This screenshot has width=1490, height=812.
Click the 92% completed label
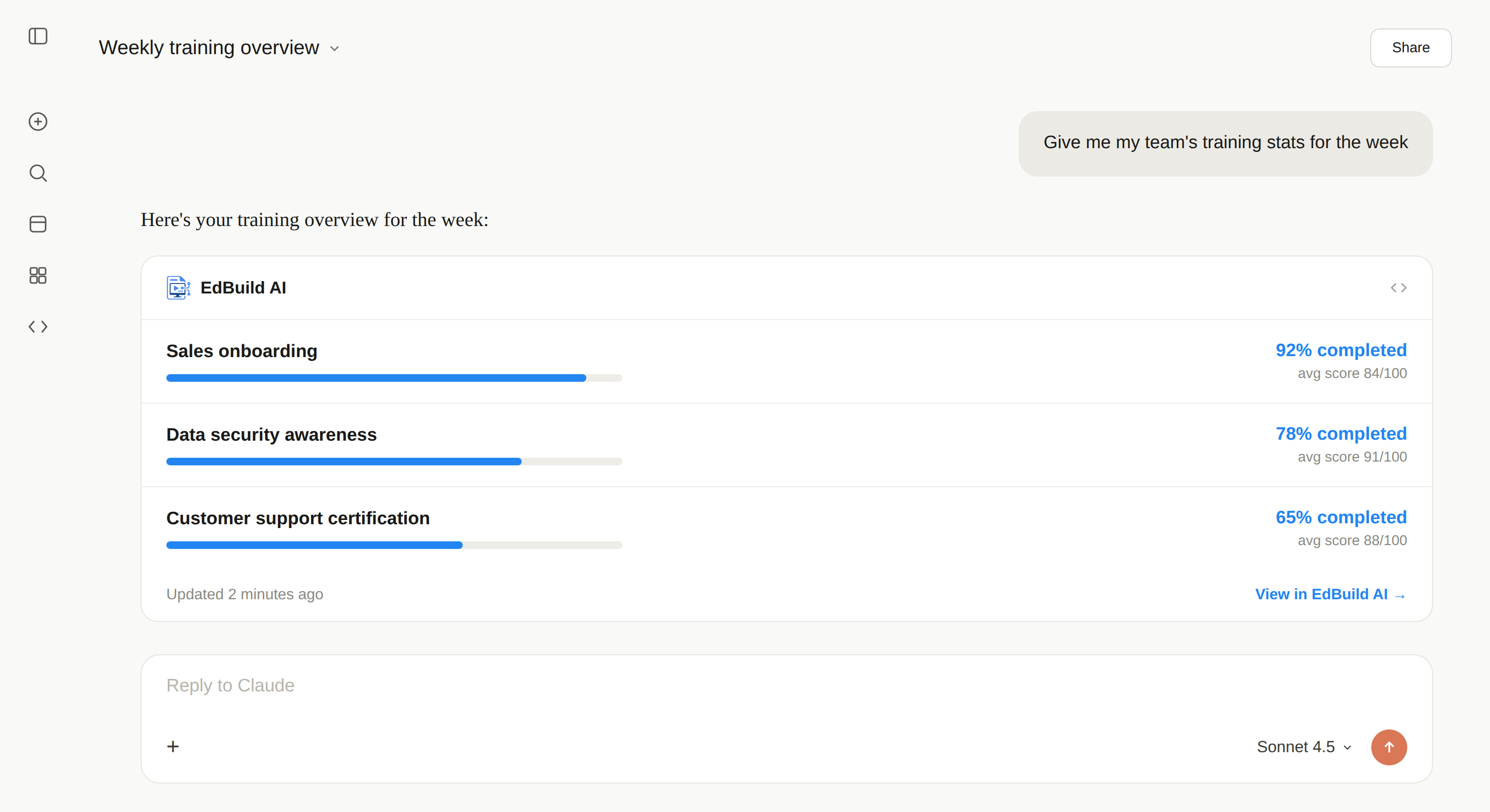[x=1341, y=350]
